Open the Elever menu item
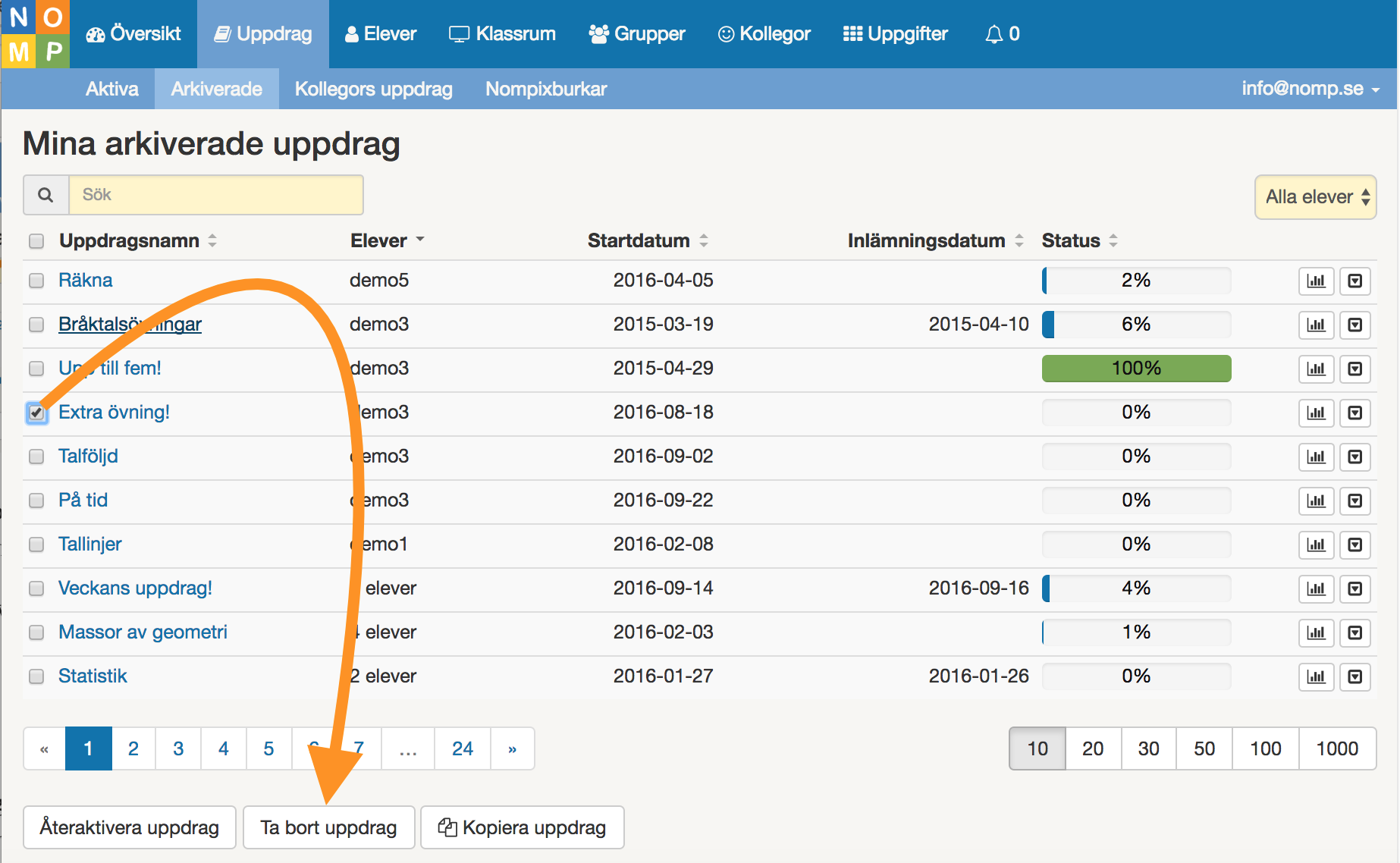The width and height of the screenshot is (1400, 863). 381,34
